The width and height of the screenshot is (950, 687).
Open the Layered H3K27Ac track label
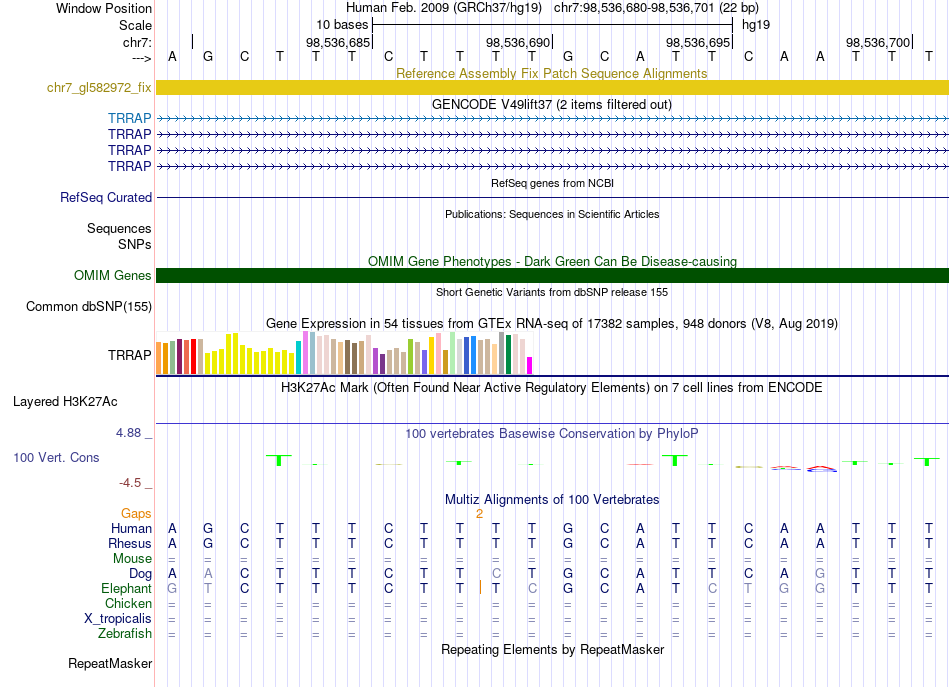[65, 402]
